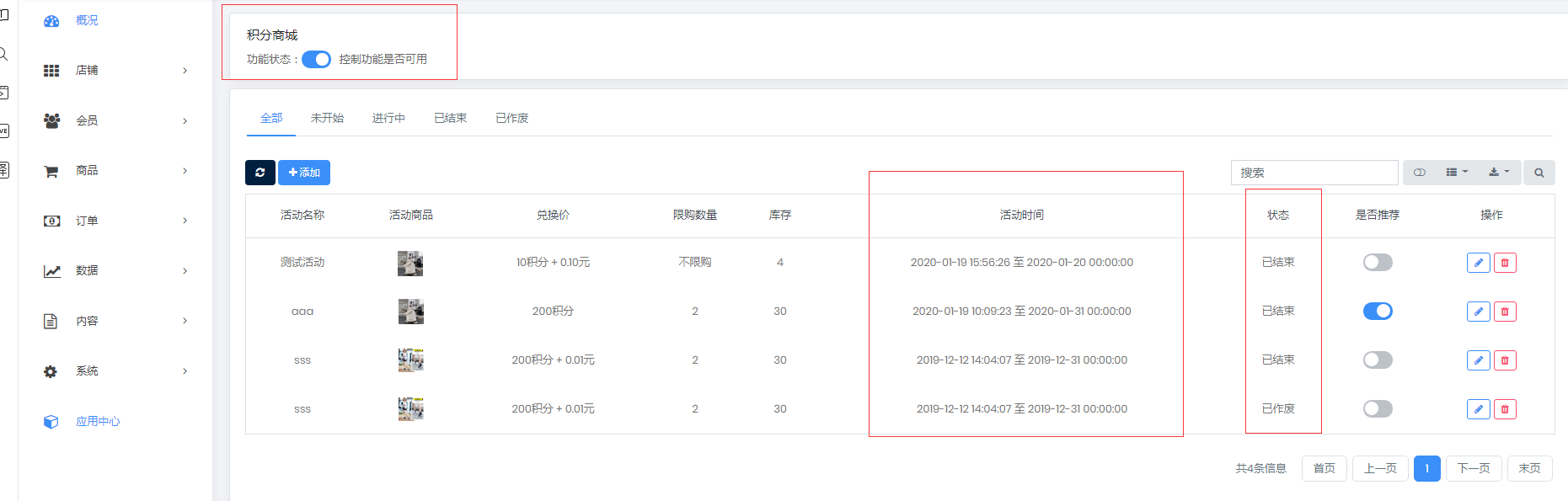Edit the 已作废 sss activity row
1568x501 pixels.
(1479, 409)
